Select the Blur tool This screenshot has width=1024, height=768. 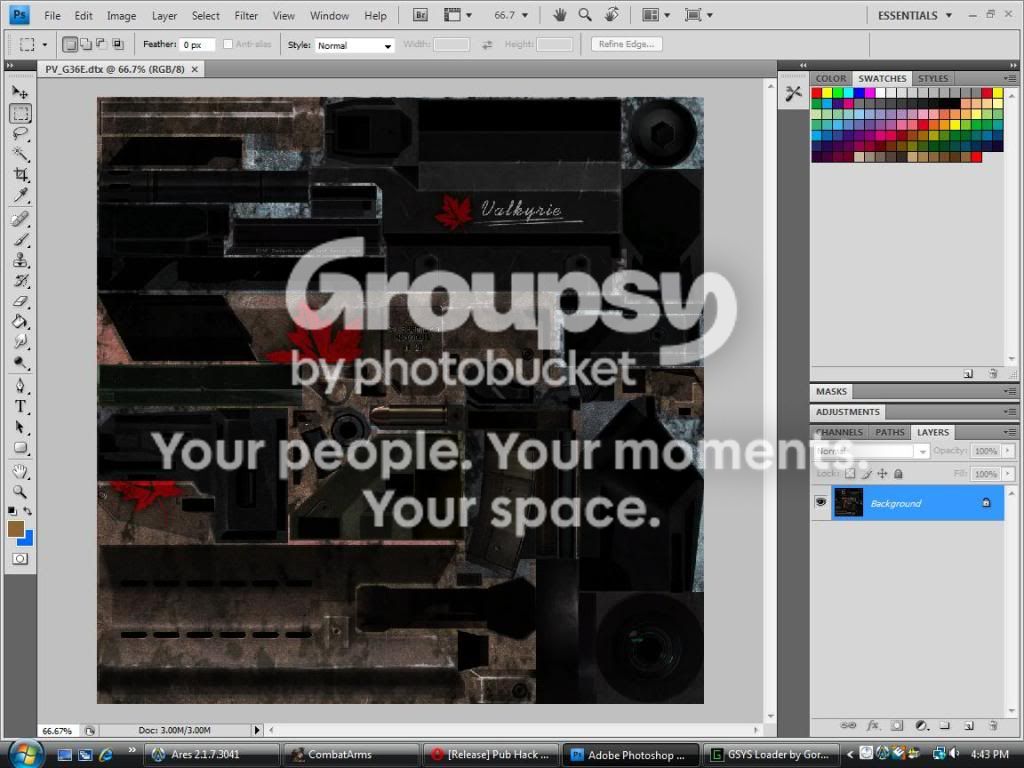pos(20,342)
